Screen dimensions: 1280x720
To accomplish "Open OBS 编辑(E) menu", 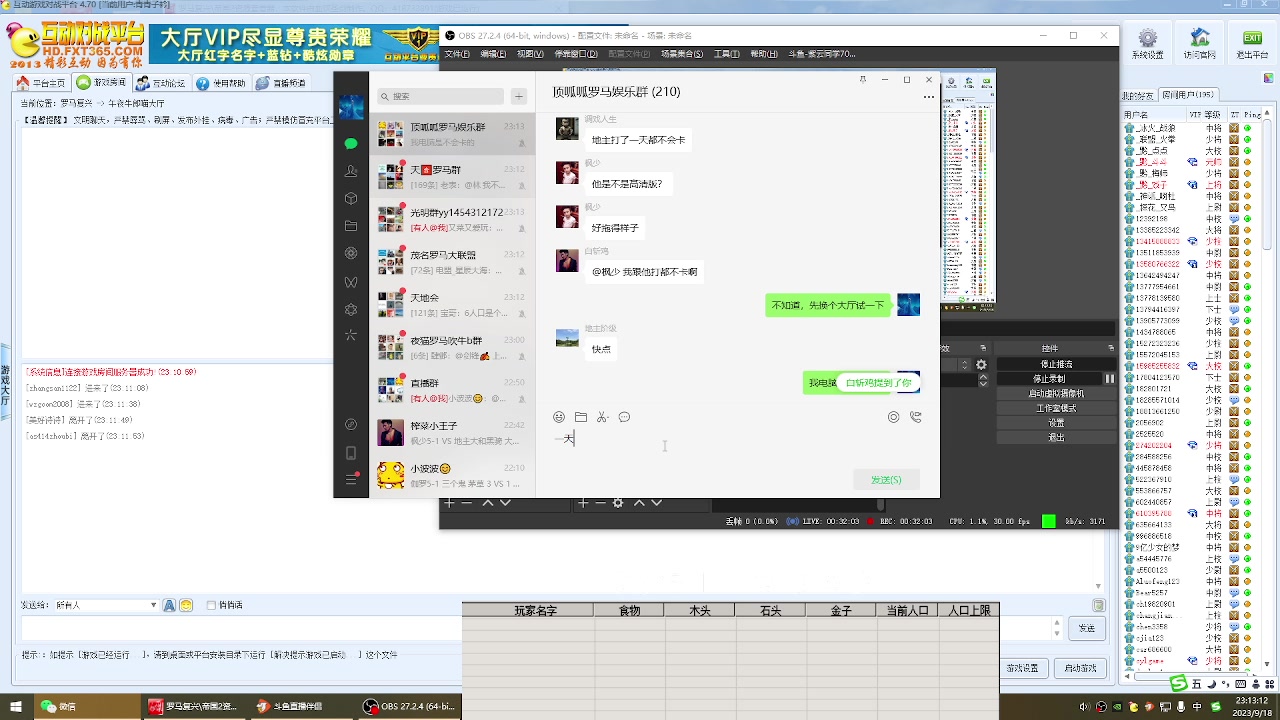I will click(x=493, y=54).
